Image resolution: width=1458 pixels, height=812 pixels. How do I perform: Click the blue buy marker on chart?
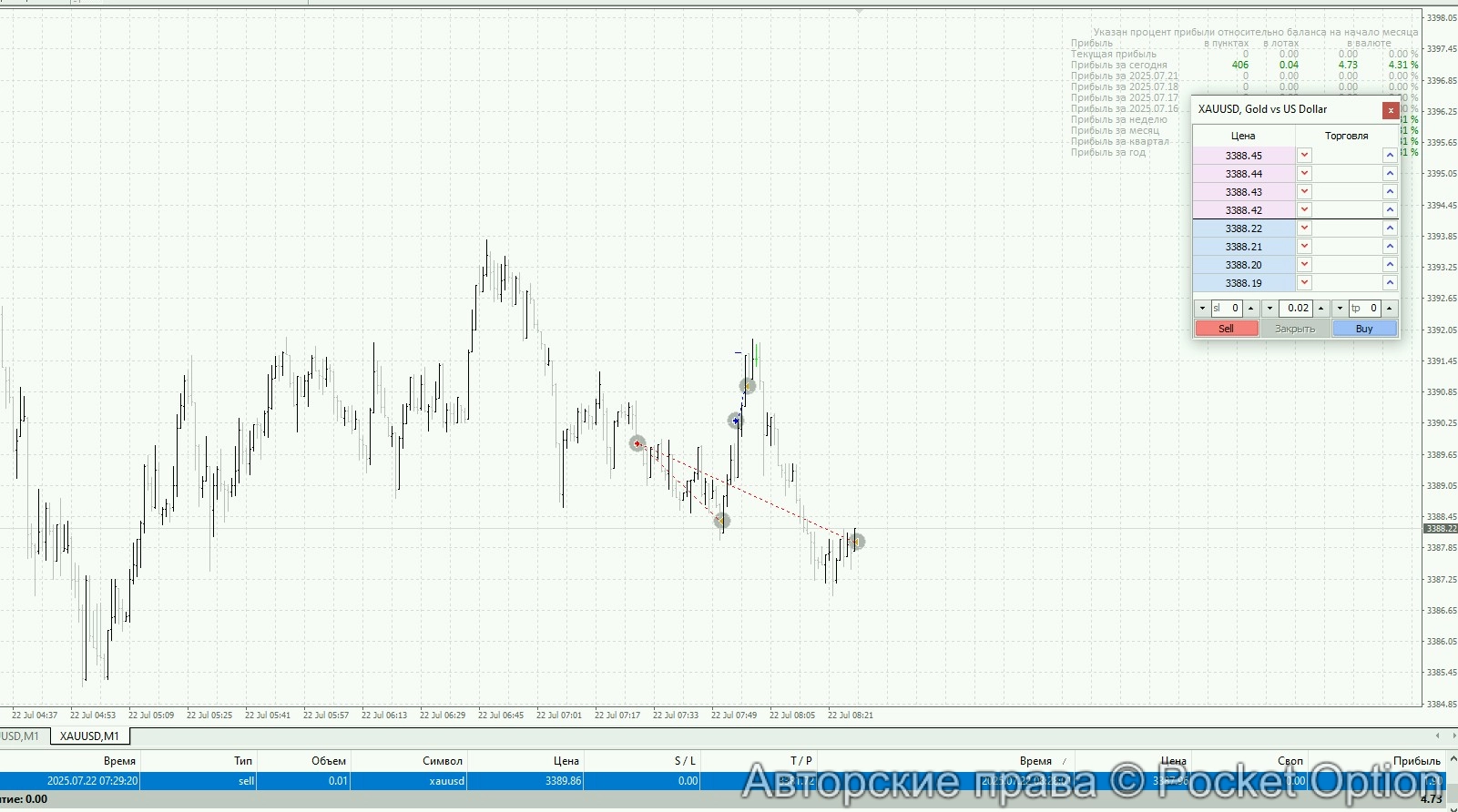coord(736,421)
